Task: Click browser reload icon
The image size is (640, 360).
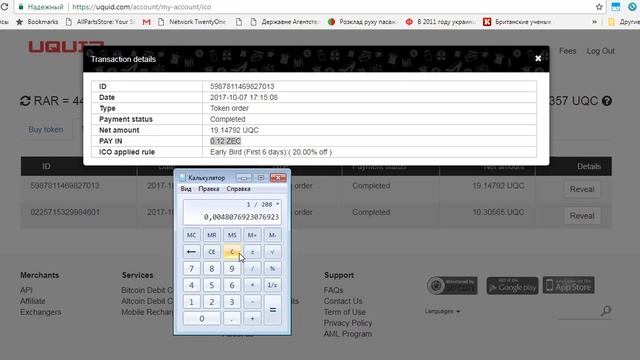Action: [x=4, y=7]
